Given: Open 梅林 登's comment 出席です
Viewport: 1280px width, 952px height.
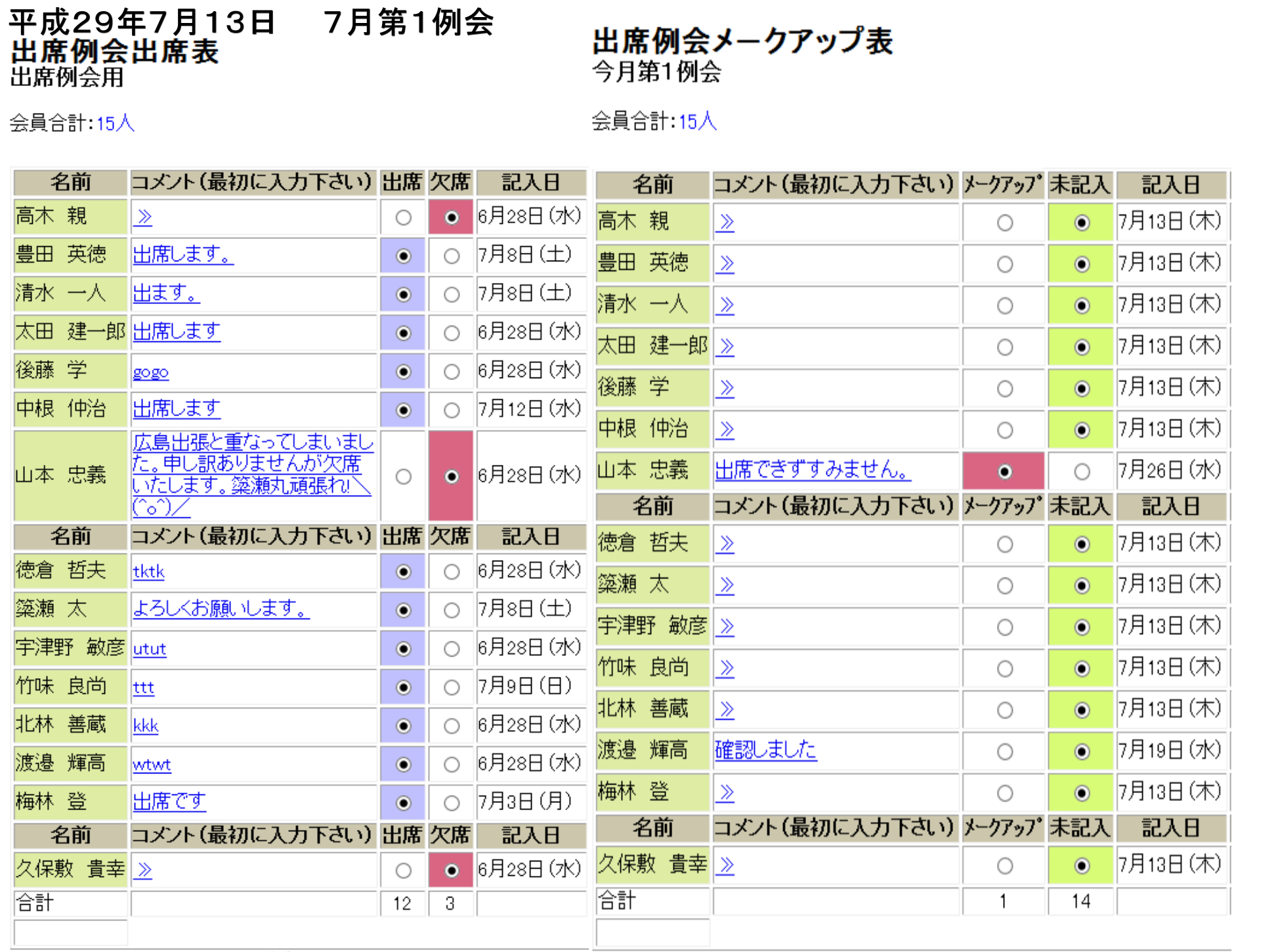Looking at the screenshot, I should click(x=169, y=802).
